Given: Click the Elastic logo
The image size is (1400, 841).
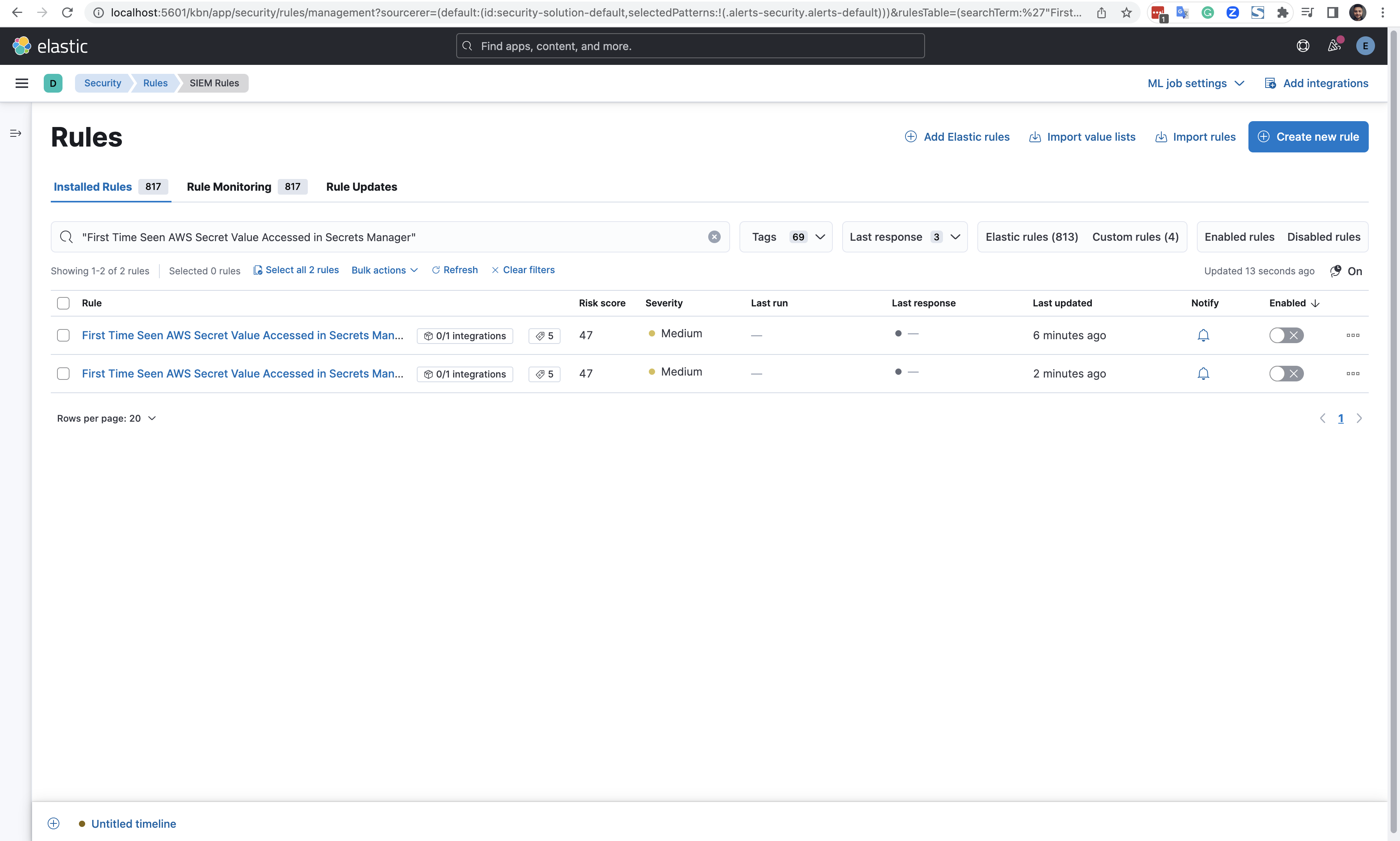Looking at the screenshot, I should click(50, 45).
